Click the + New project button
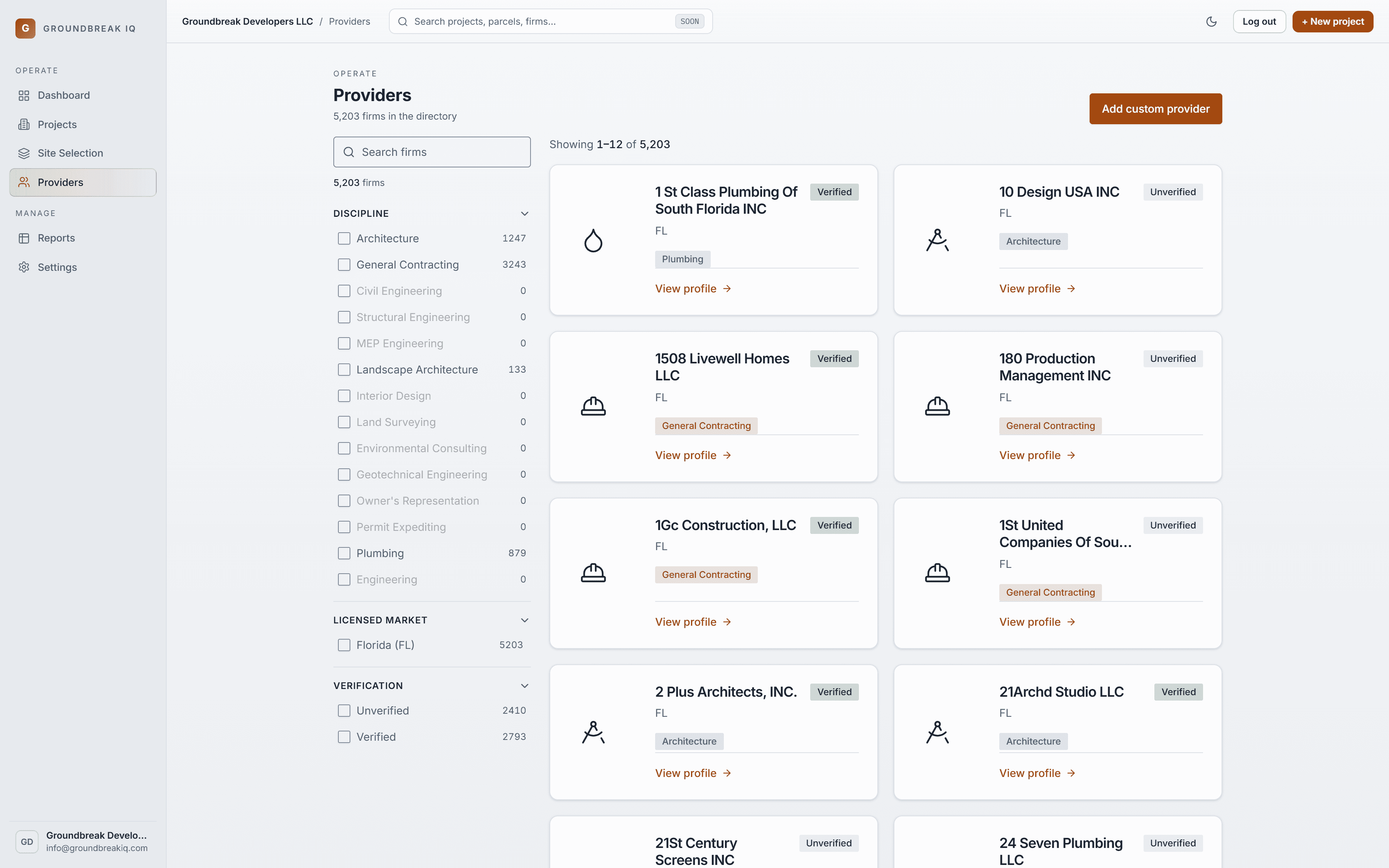The height and width of the screenshot is (868, 1389). 1332,22
